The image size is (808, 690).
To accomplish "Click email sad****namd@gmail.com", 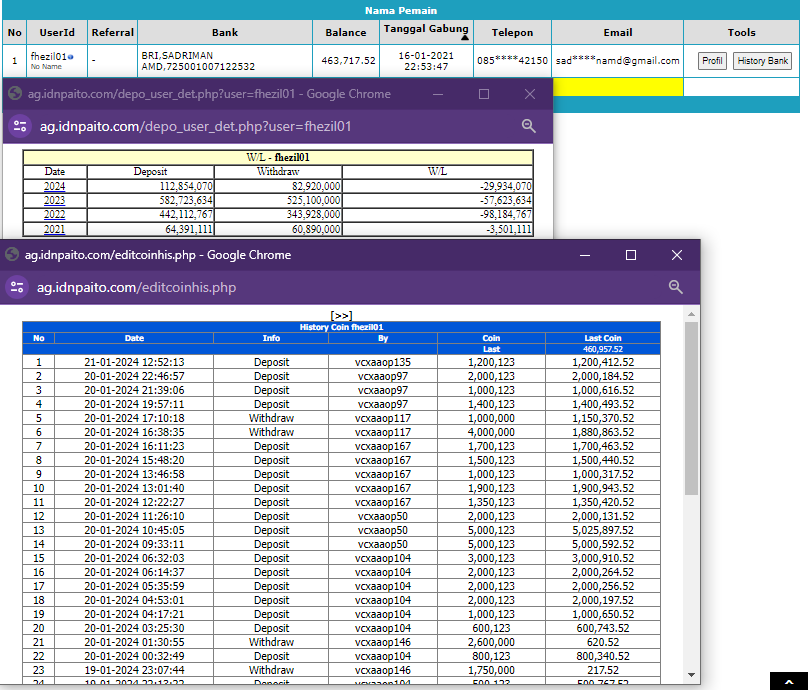I will coord(617,61).
